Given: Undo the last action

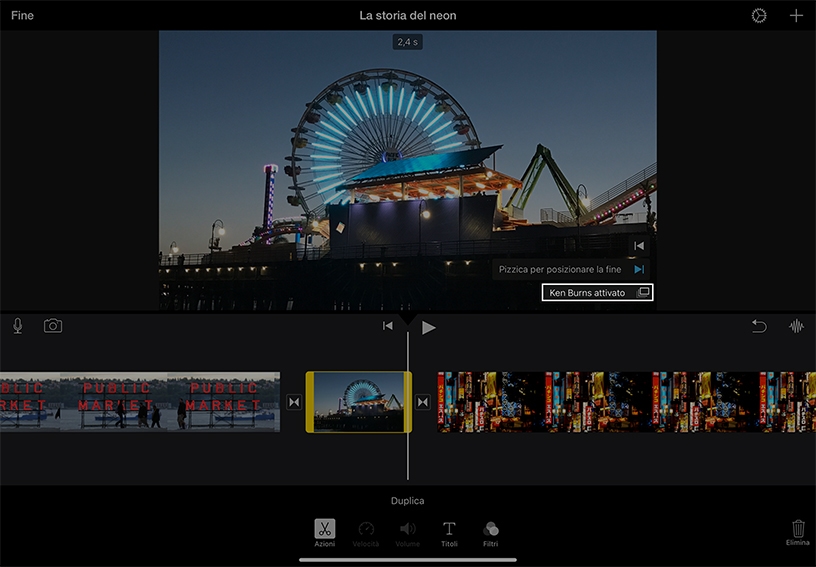Looking at the screenshot, I should [759, 326].
